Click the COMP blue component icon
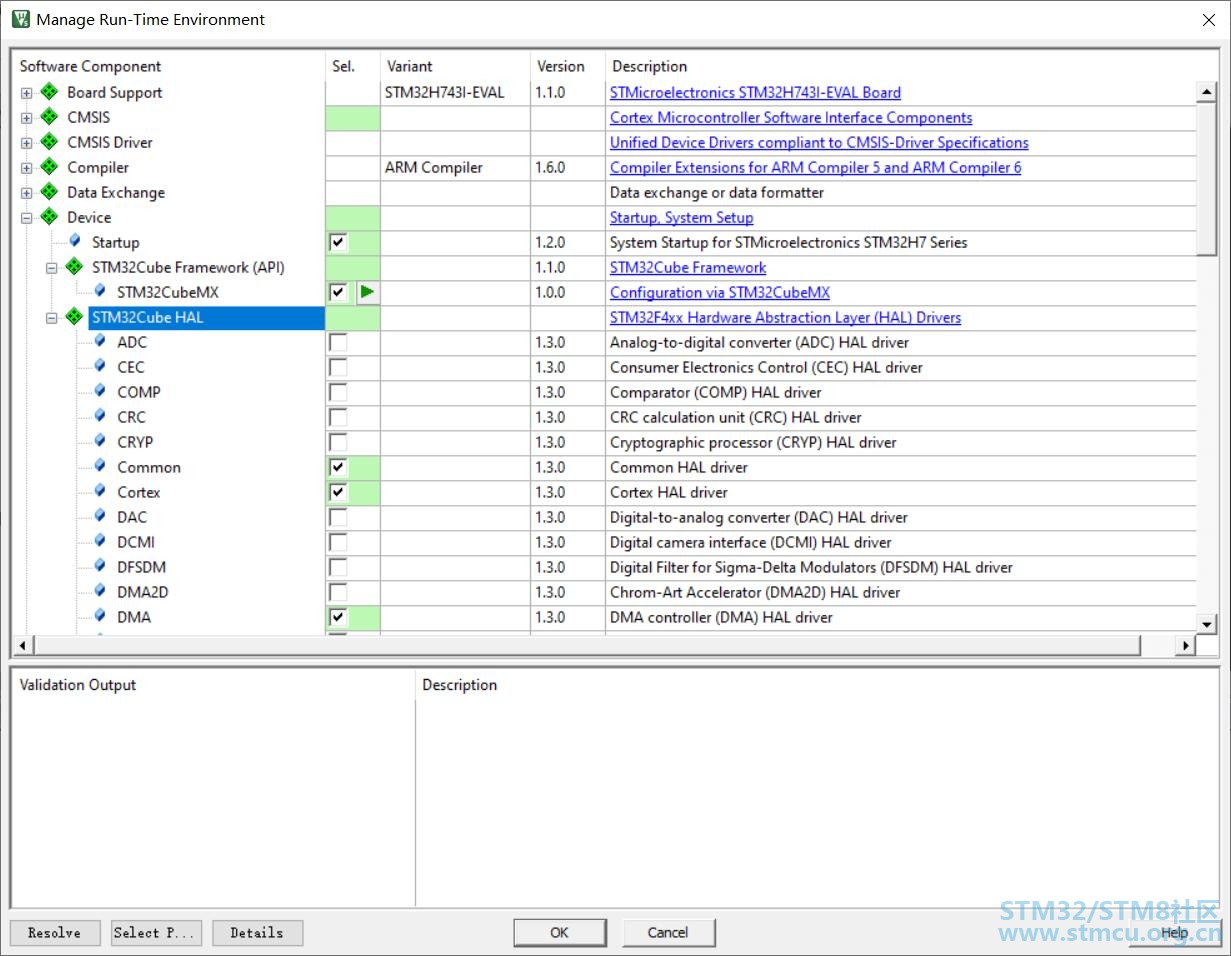The image size is (1231, 956). pyautogui.click(x=100, y=391)
